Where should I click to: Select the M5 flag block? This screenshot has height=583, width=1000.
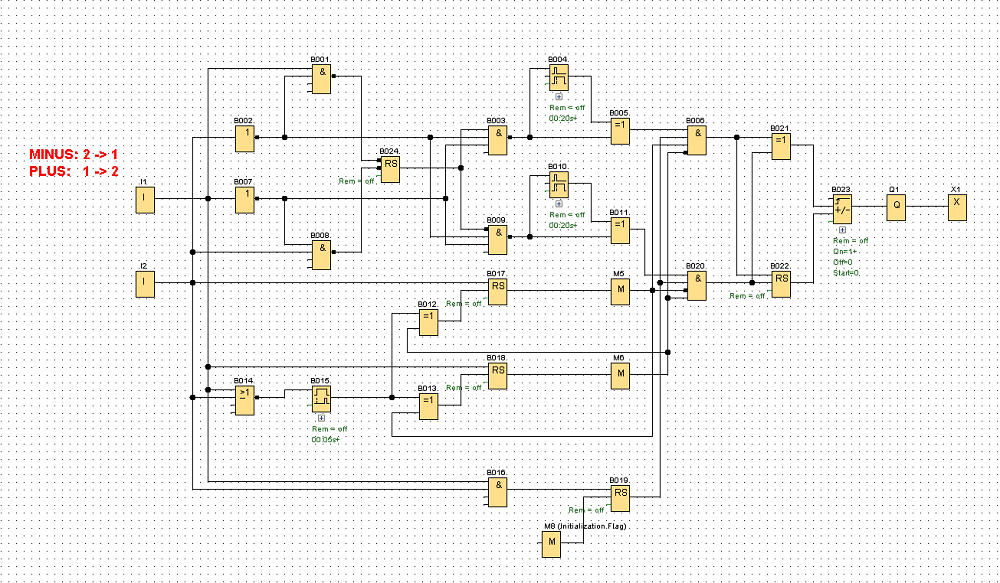coord(620,292)
